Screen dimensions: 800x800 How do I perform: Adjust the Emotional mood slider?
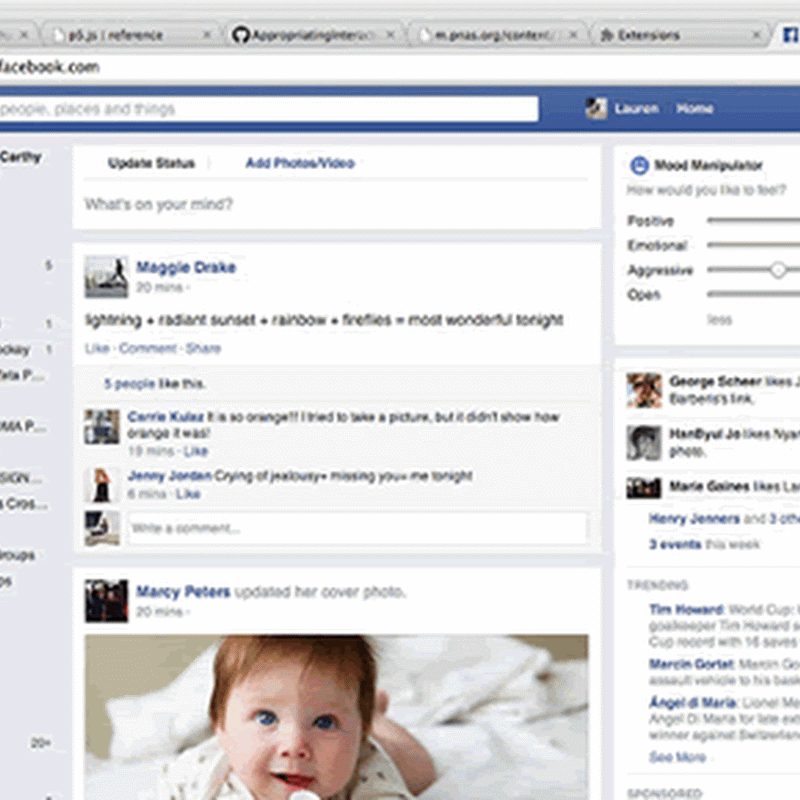coord(754,245)
